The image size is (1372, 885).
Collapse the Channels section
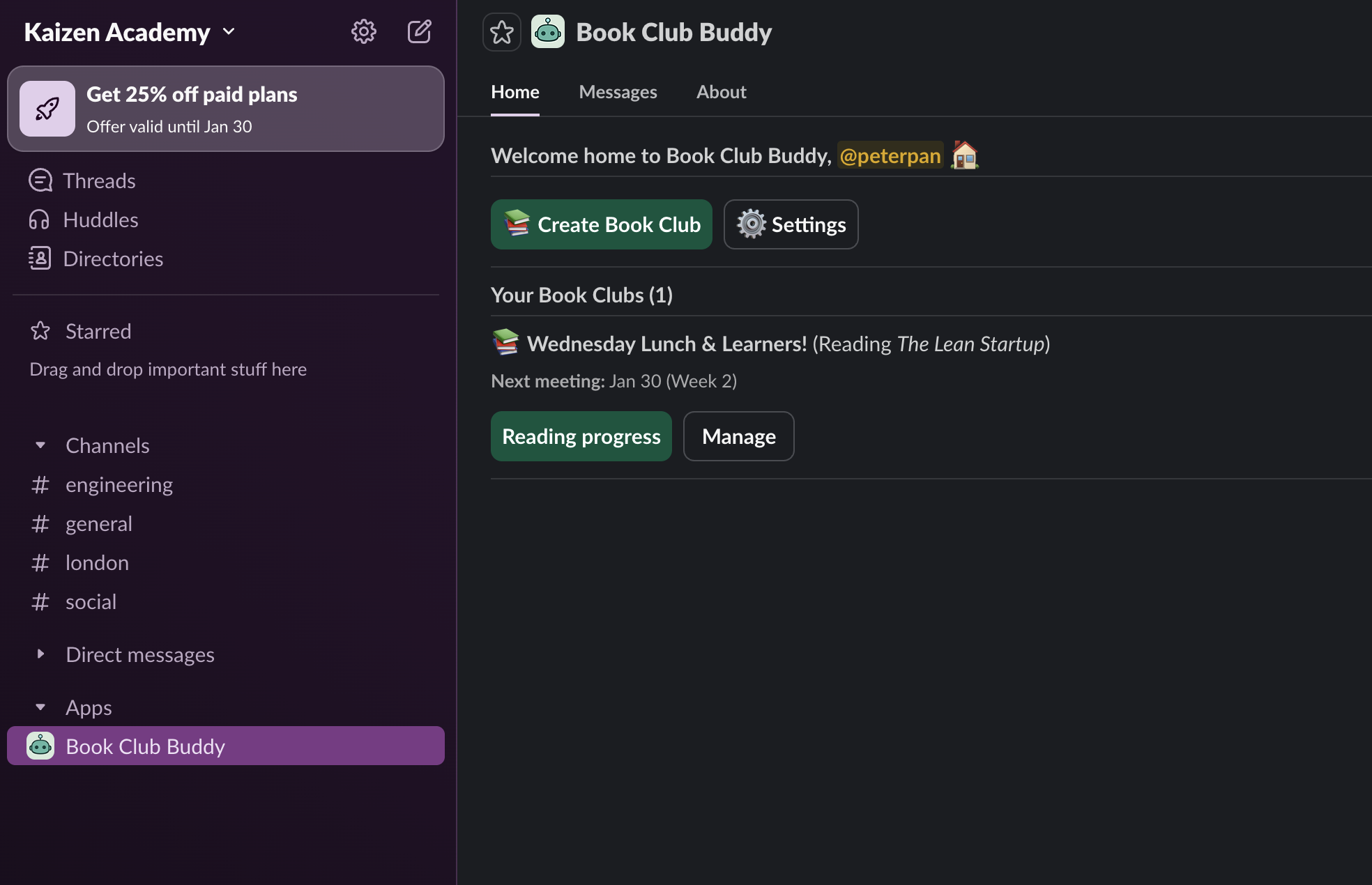pos(40,445)
